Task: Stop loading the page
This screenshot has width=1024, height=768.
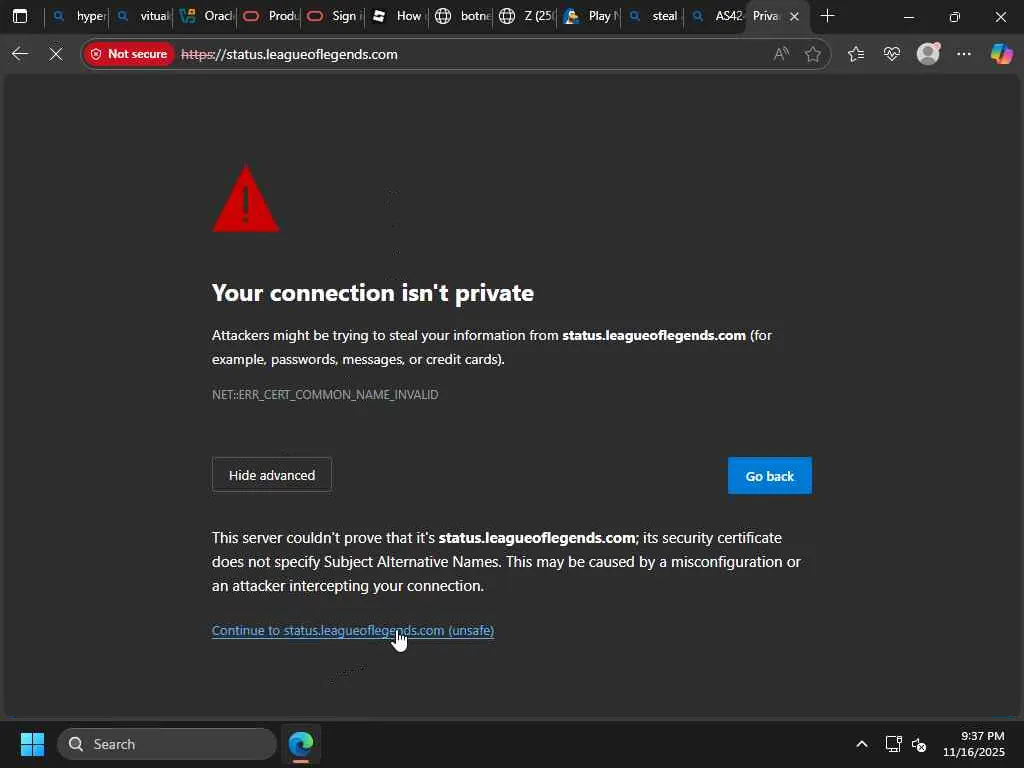Action: point(56,54)
